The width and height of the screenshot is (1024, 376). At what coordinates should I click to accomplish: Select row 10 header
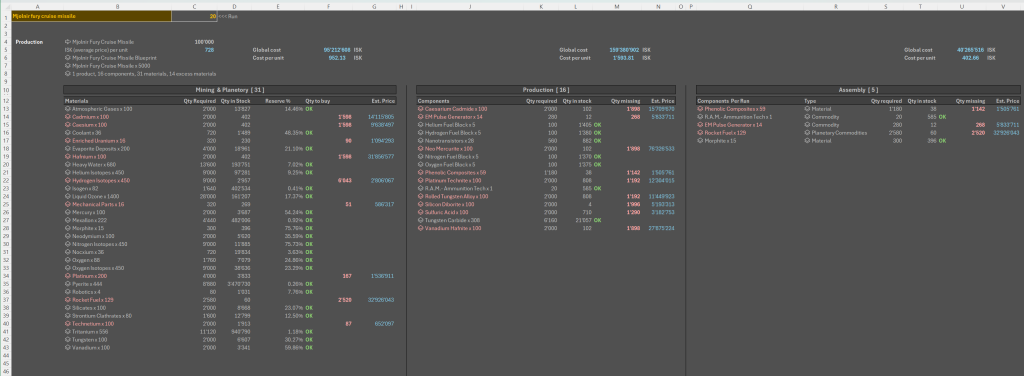(5, 89)
